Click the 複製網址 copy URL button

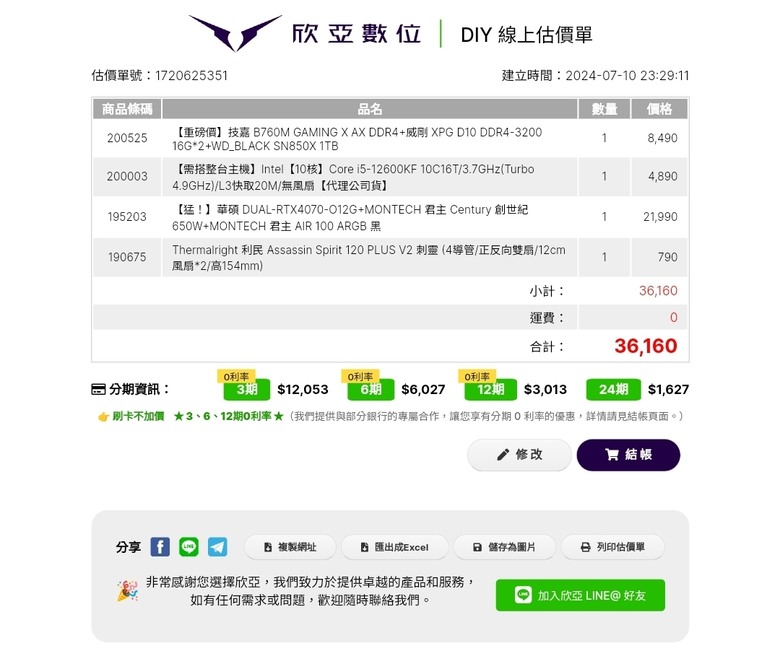pos(290,547)
